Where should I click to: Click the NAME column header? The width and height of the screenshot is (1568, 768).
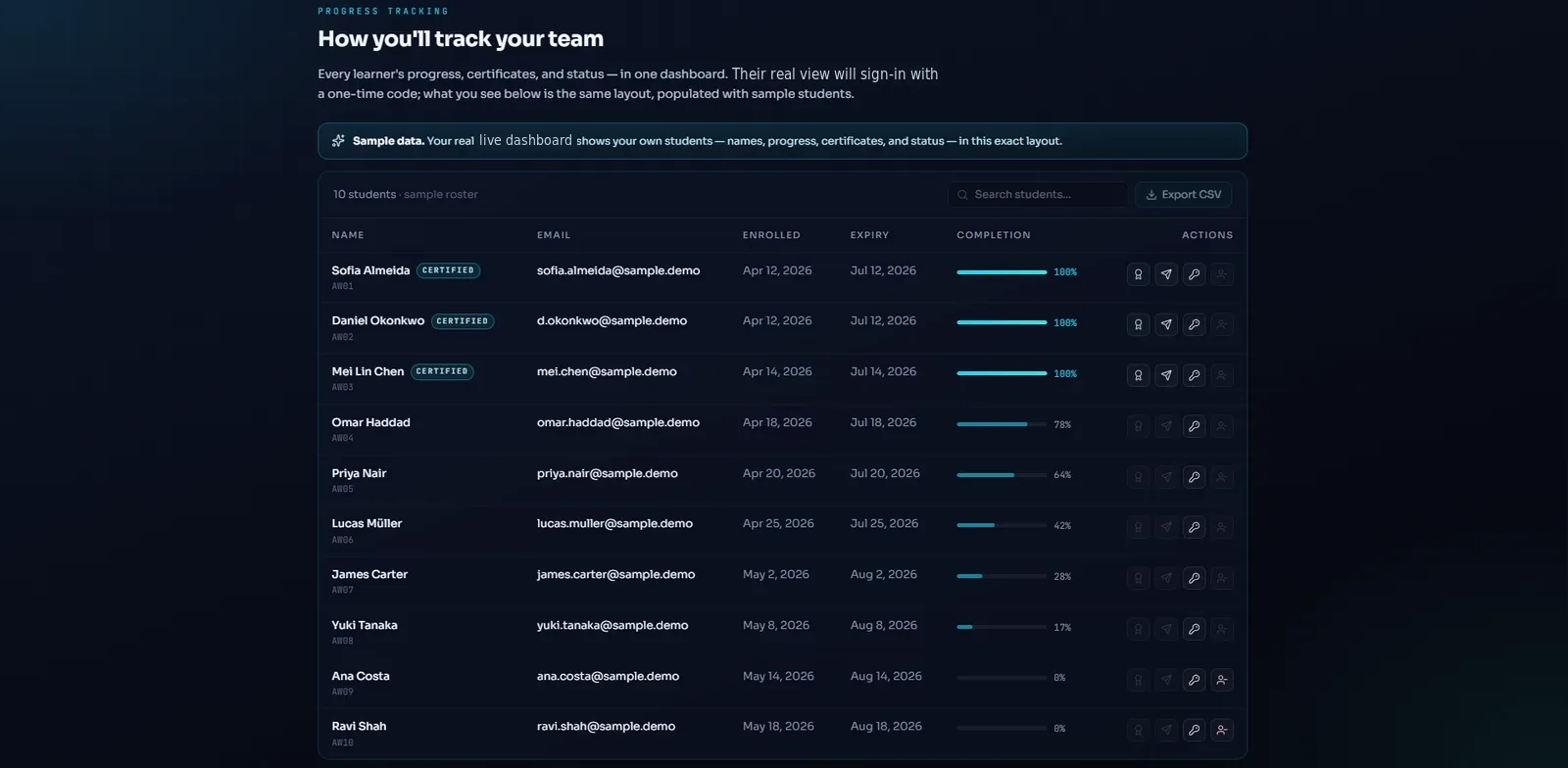click(348, 235)
